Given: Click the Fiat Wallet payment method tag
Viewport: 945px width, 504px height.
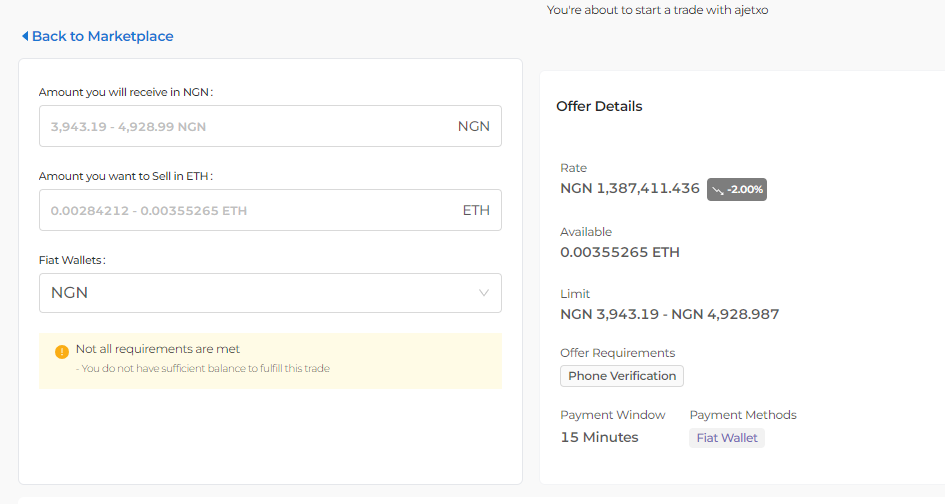Looking at the screenshot, I should [727, 438].
